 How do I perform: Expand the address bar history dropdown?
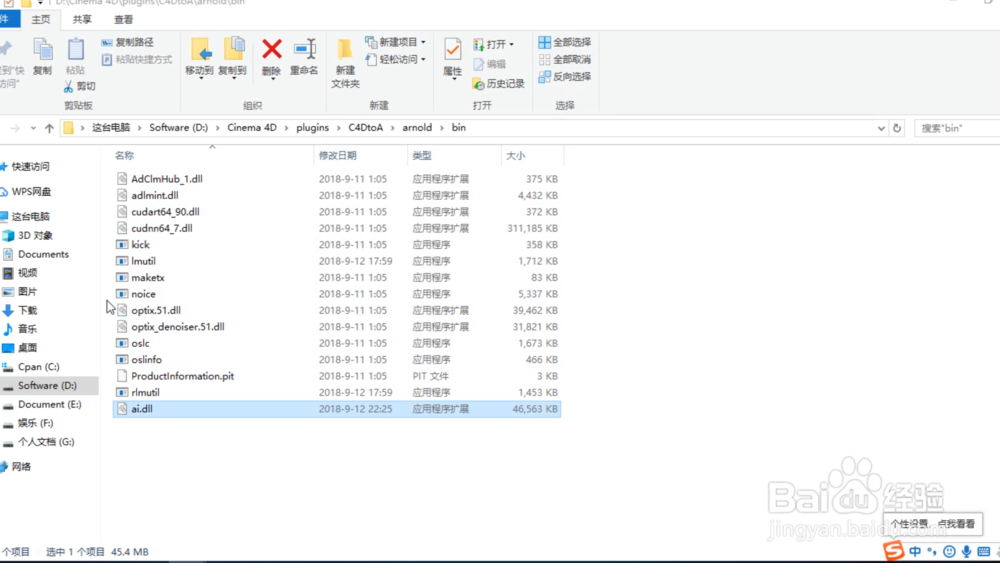881,128
